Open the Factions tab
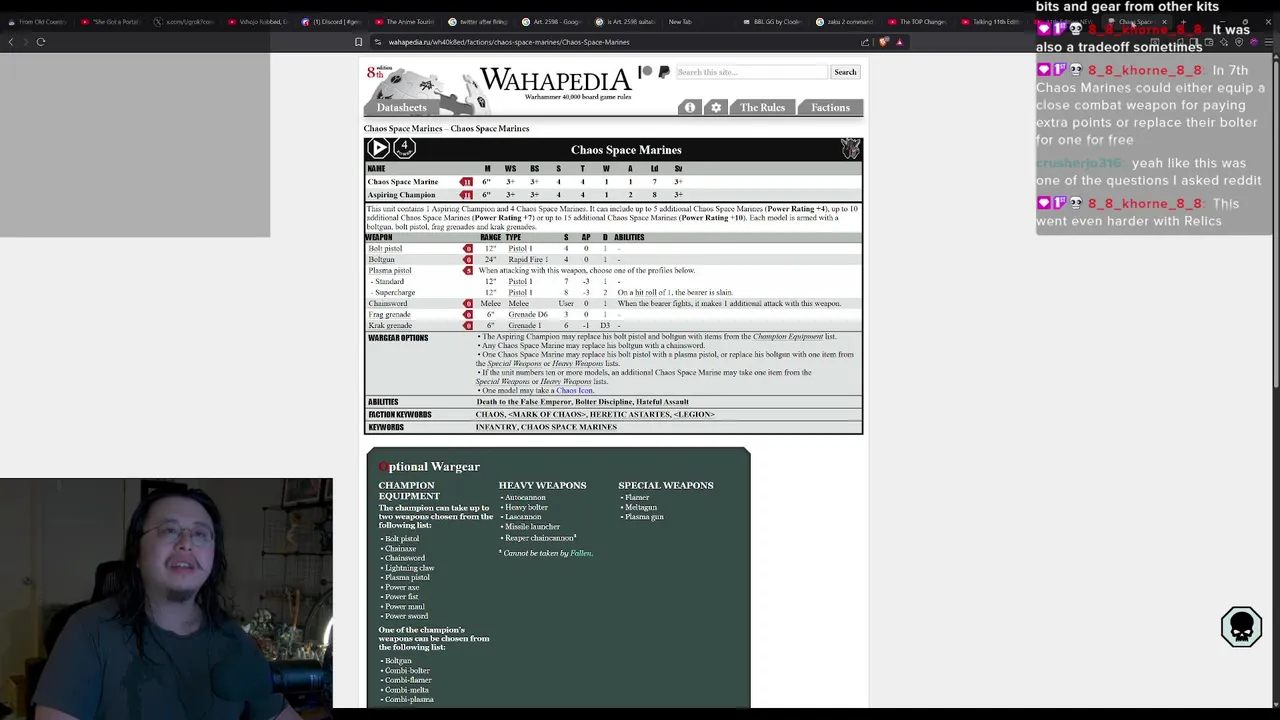This screenshot has height=720, width=1280. coord(830,107)
